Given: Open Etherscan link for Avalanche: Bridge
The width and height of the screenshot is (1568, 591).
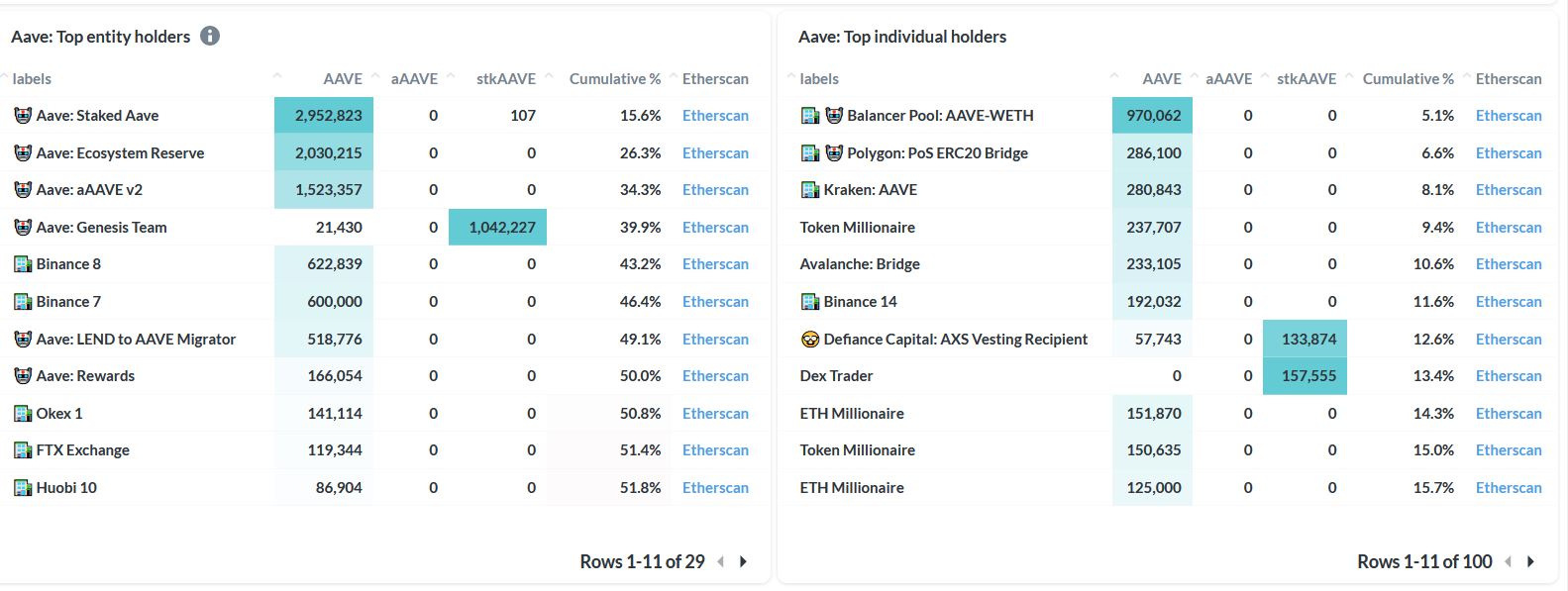Looking at the screenshot, I should pyautogui.click(x=1509, y=263).
